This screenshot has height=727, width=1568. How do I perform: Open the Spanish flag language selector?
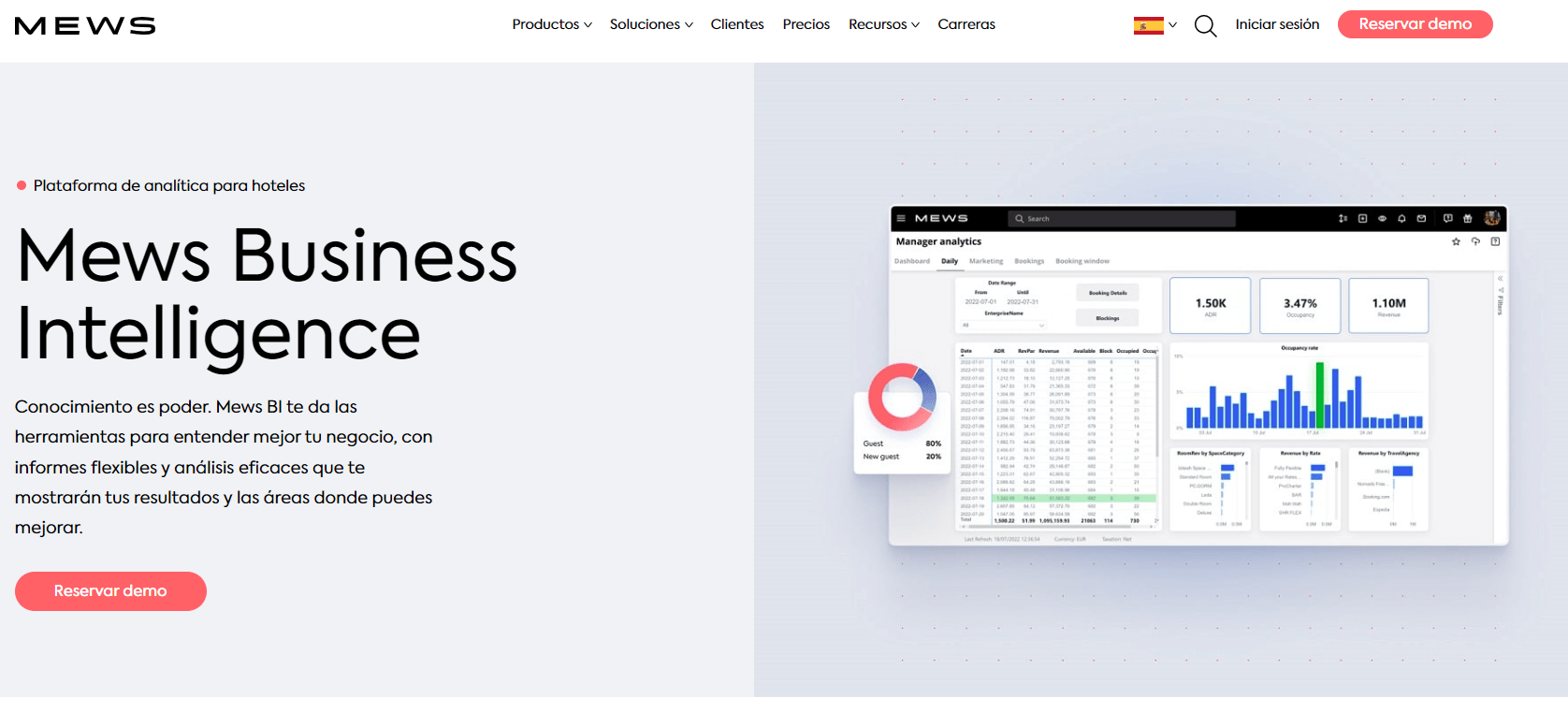click(1154, 25)
